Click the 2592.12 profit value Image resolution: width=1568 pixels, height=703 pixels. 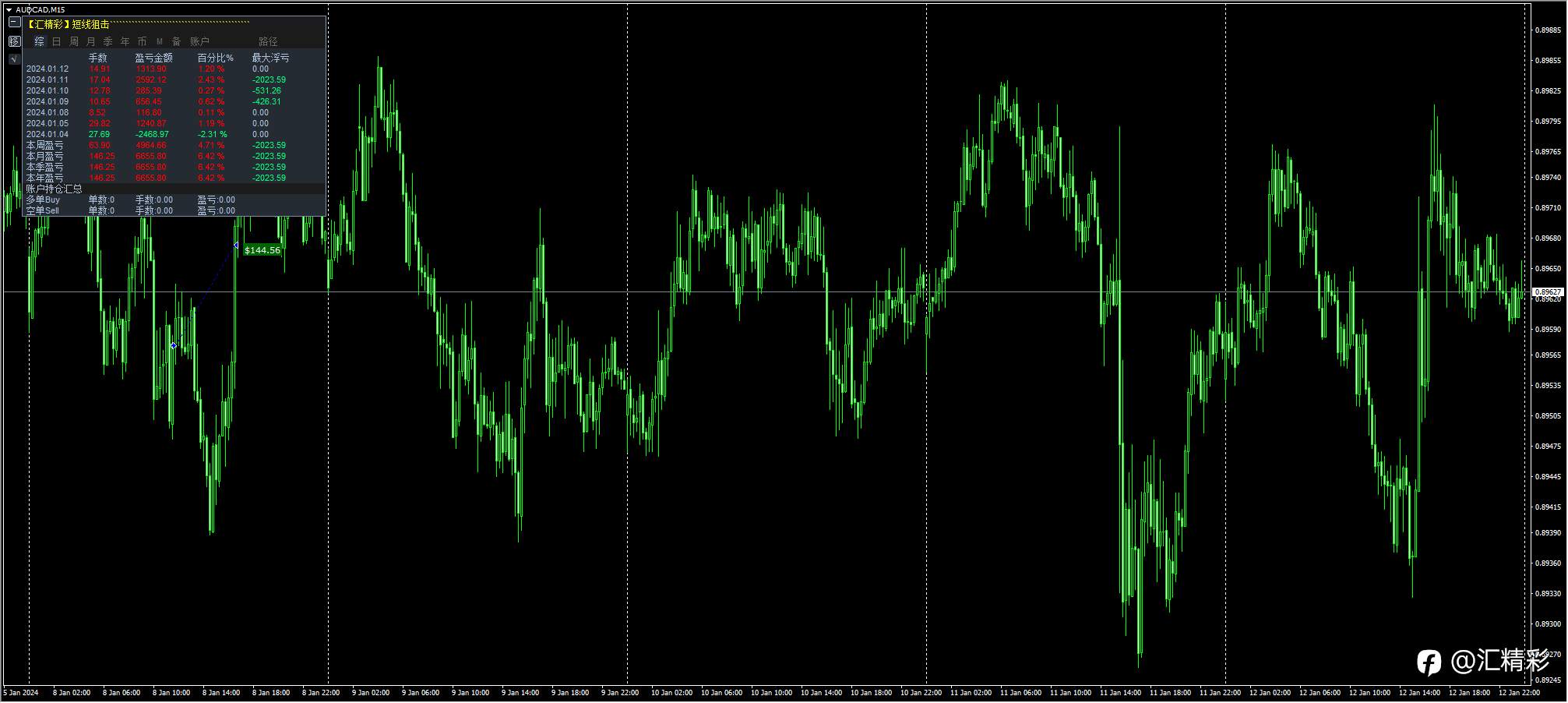151,79
